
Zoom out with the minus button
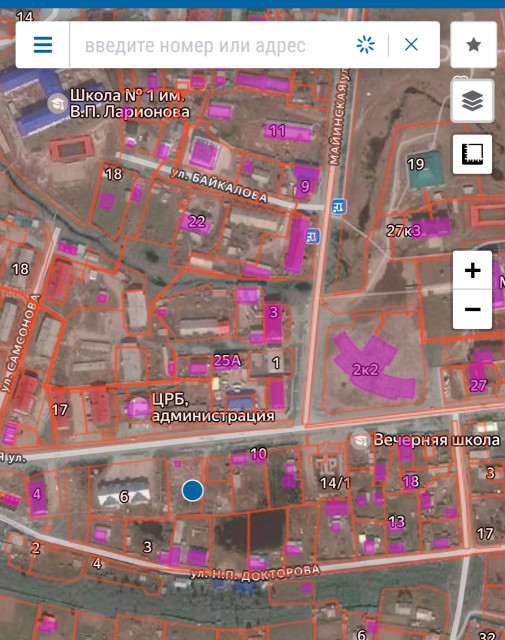[472, 309]
